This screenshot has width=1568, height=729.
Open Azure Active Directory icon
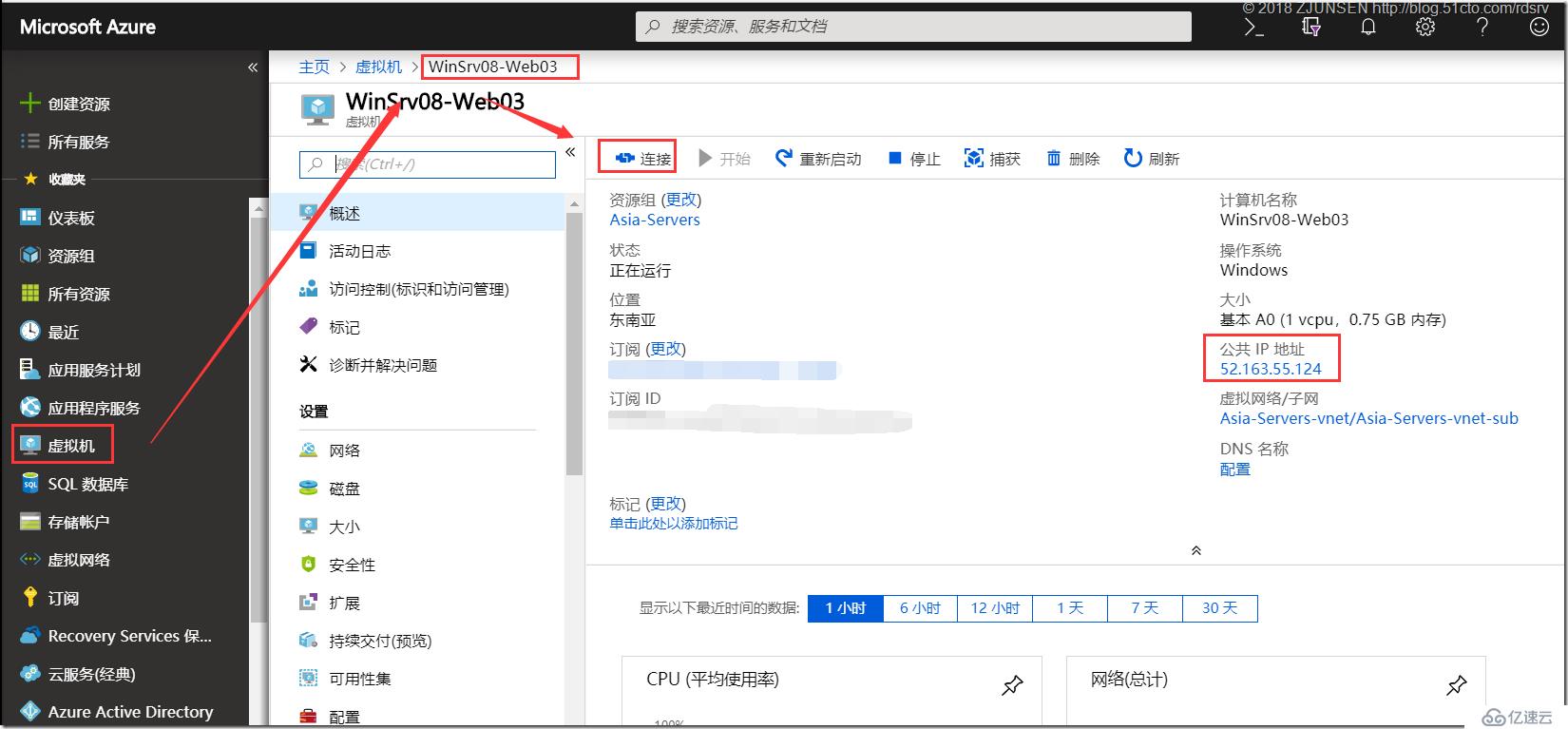pos(30,712)
